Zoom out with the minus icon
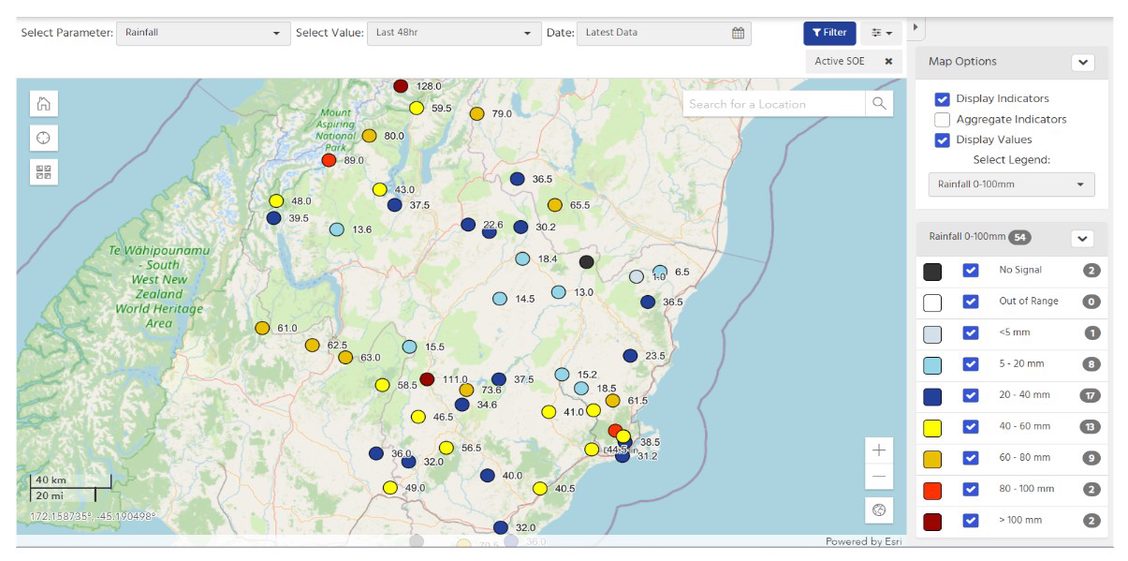1128x561 pixels. click(878, 477)
